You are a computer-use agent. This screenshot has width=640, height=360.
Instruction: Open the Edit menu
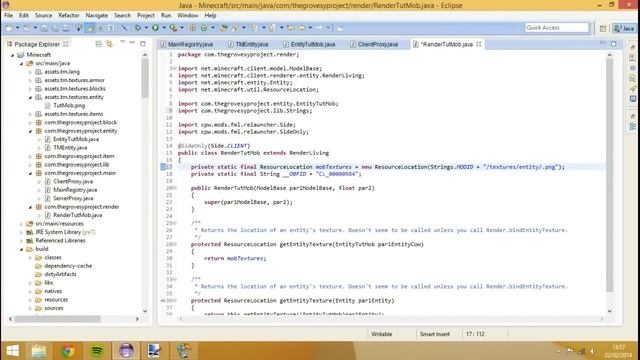pos(24,16)
